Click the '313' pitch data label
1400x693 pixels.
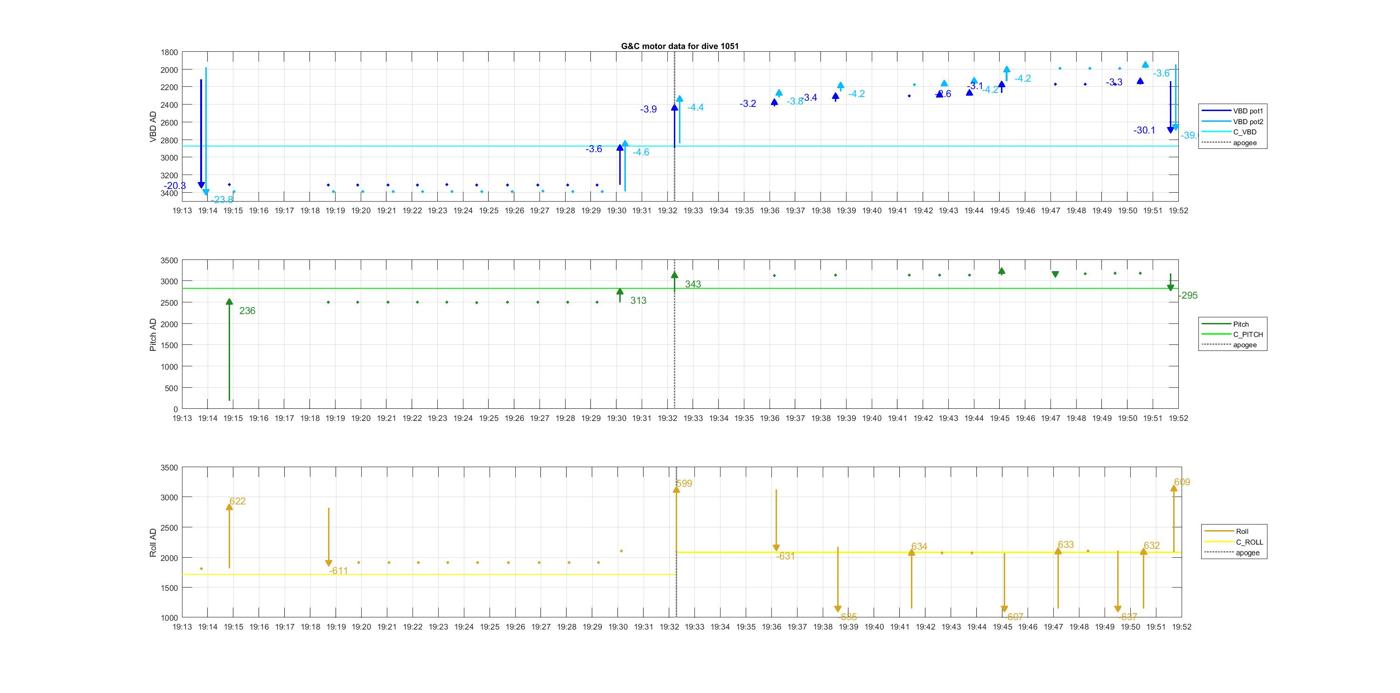point(638,301)
